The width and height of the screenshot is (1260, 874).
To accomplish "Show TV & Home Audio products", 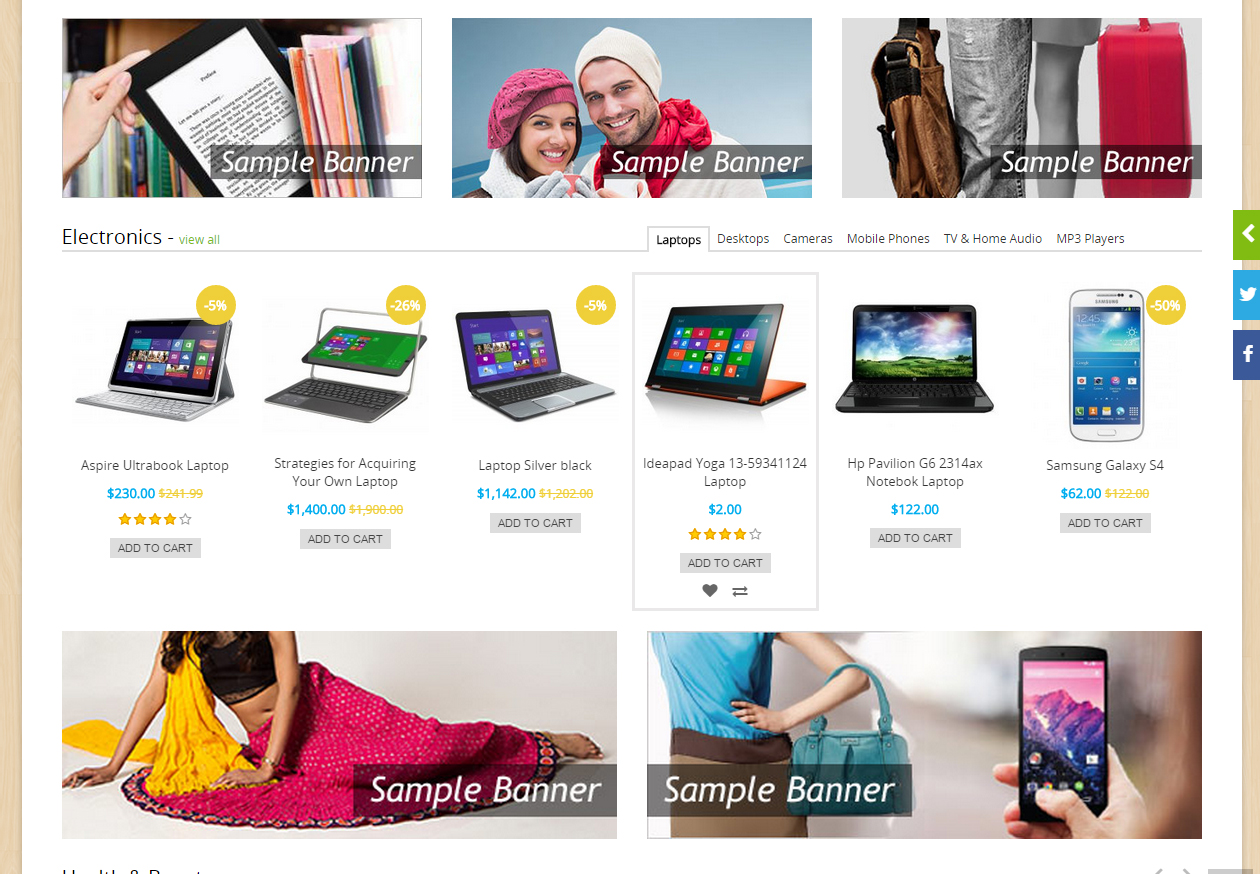I will tap(993, 239).
